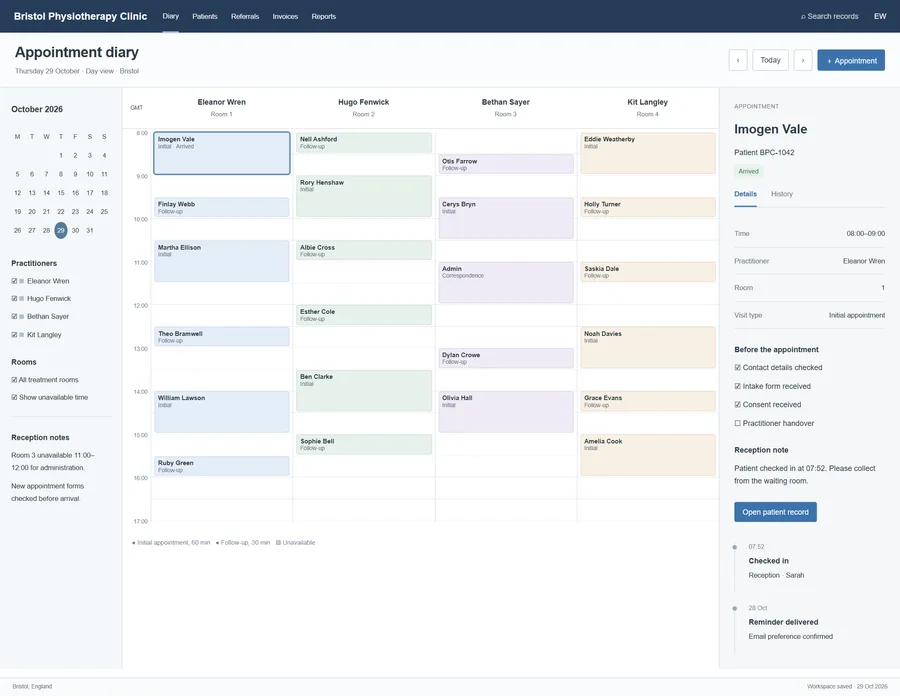This screenshot has width=900, height=696.
Task: Click the Kit Langley column header
Action: click(x=647, y=107)
